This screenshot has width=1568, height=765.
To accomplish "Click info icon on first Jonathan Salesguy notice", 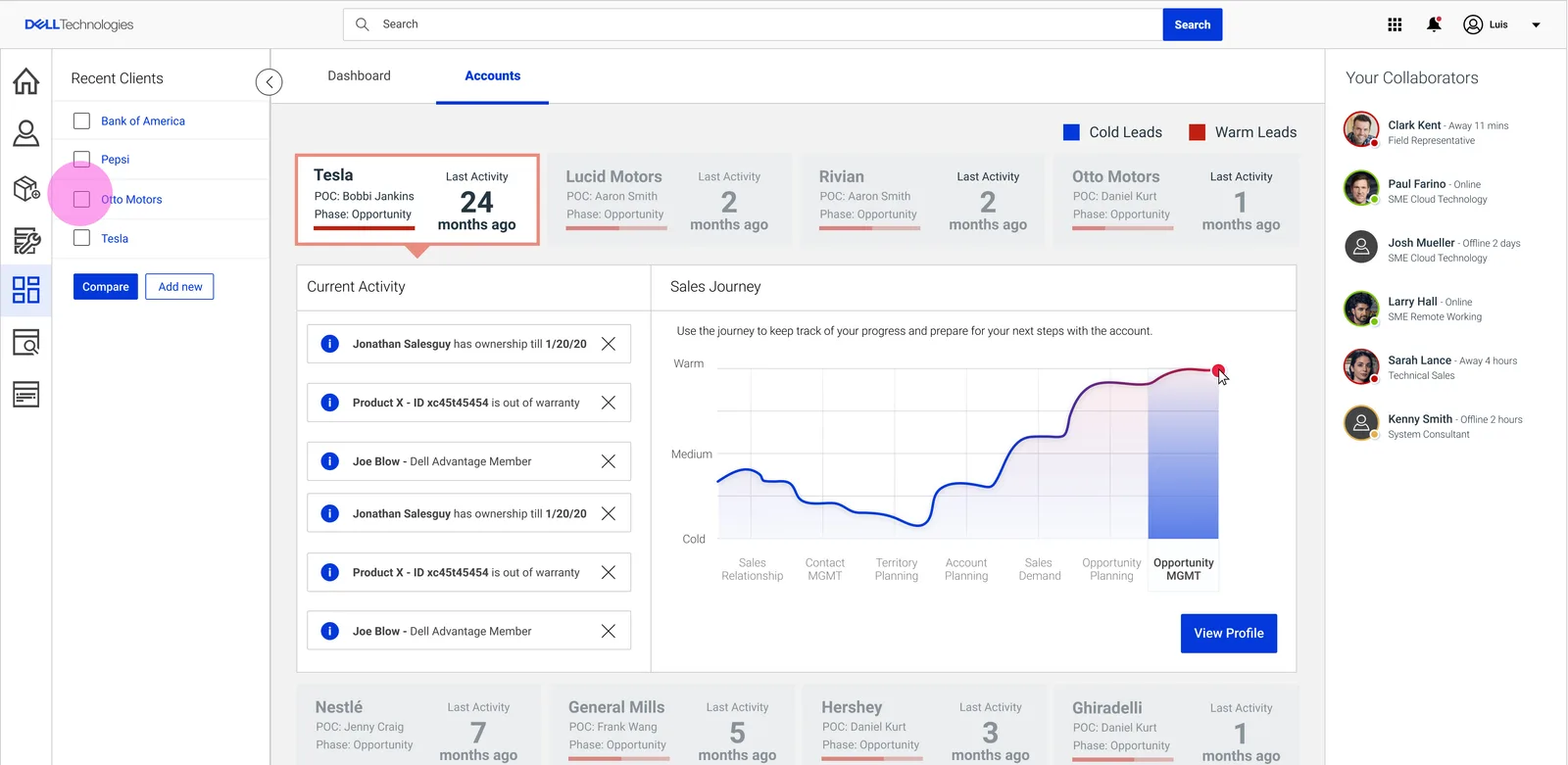I will click(x=330, y=344).
